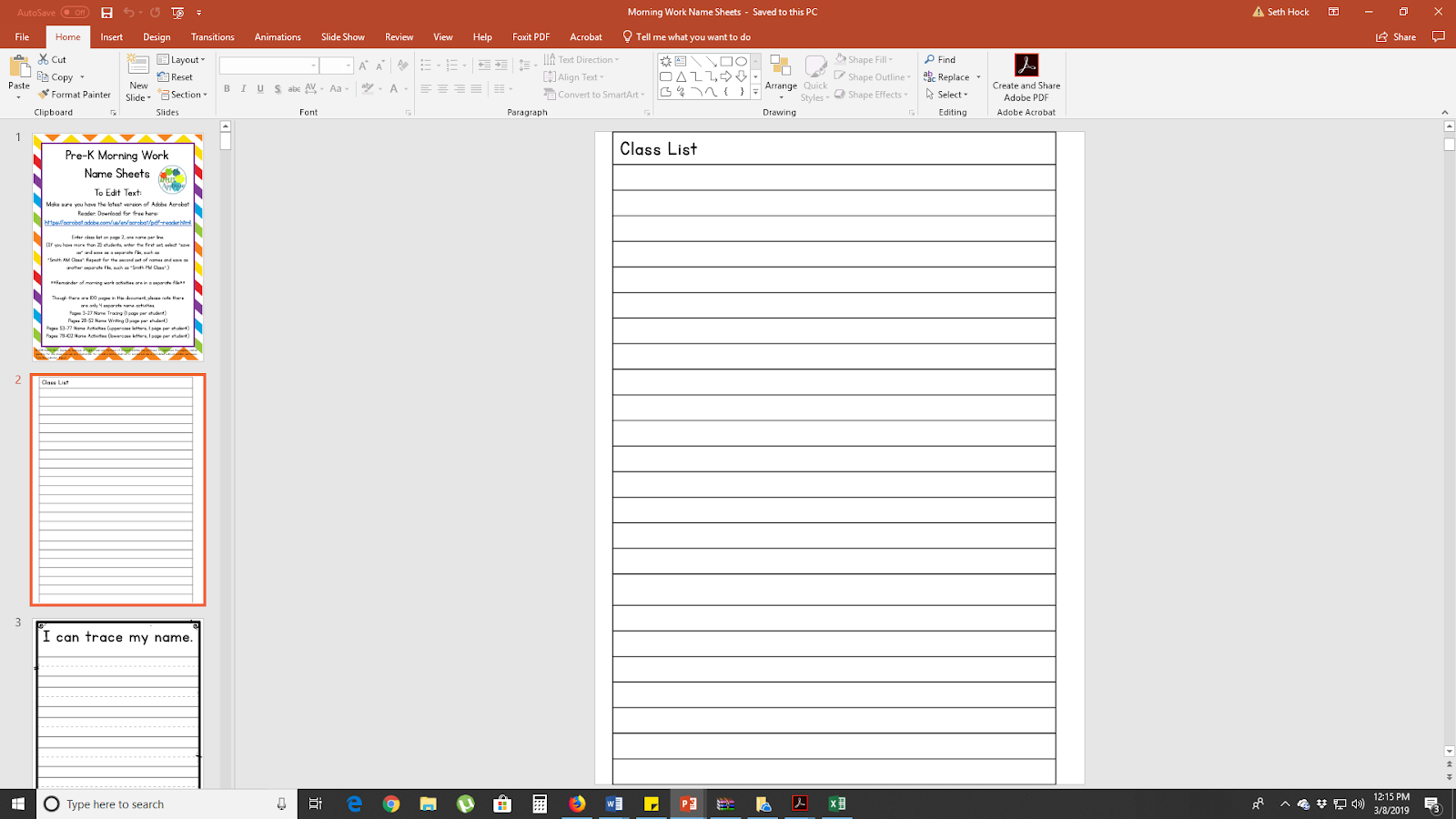Open the font name combo box
The image size is (1456, 819).
[x=268, y=66]
